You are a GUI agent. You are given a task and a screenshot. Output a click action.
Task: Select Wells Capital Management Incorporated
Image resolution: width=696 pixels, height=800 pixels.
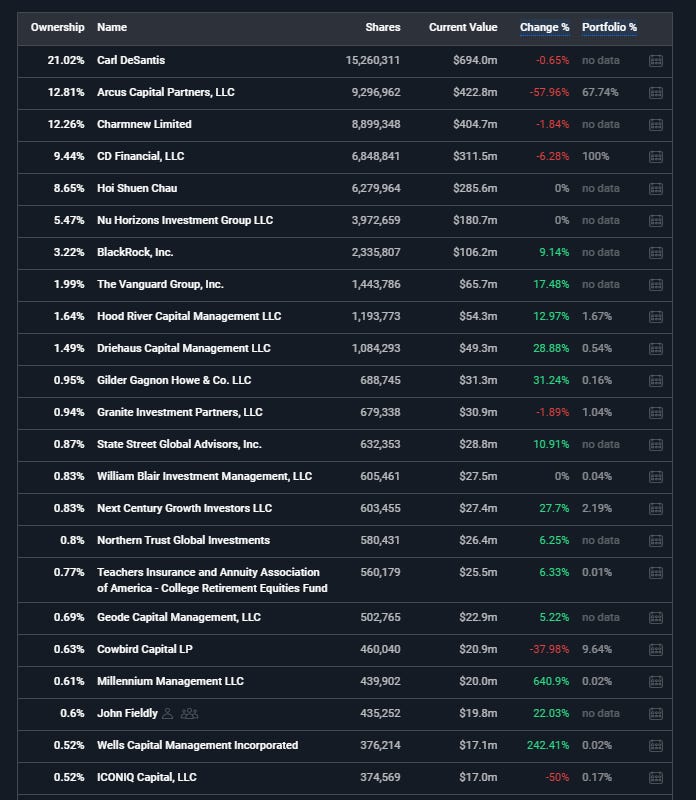click(x=197, y=745)
